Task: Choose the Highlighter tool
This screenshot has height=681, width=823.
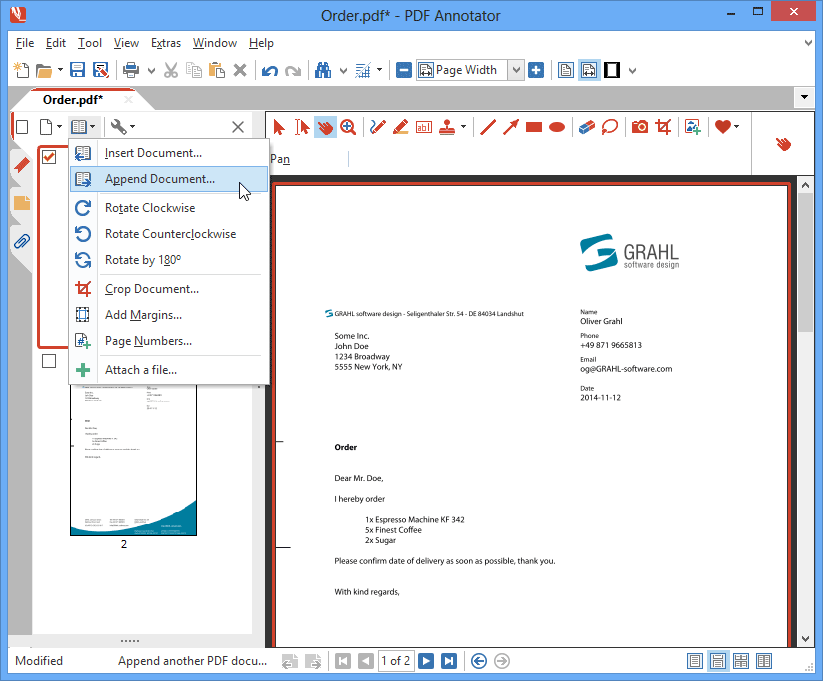Action: pyautogui.click(x=400, y=126)
